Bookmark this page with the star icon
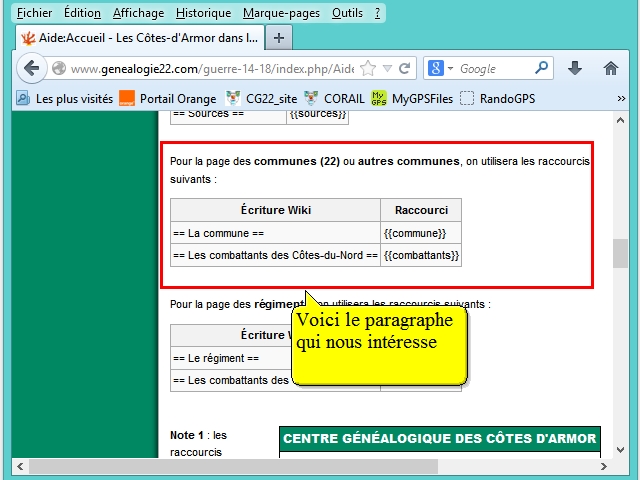This screenshot has width=640, height=480. 368,68
